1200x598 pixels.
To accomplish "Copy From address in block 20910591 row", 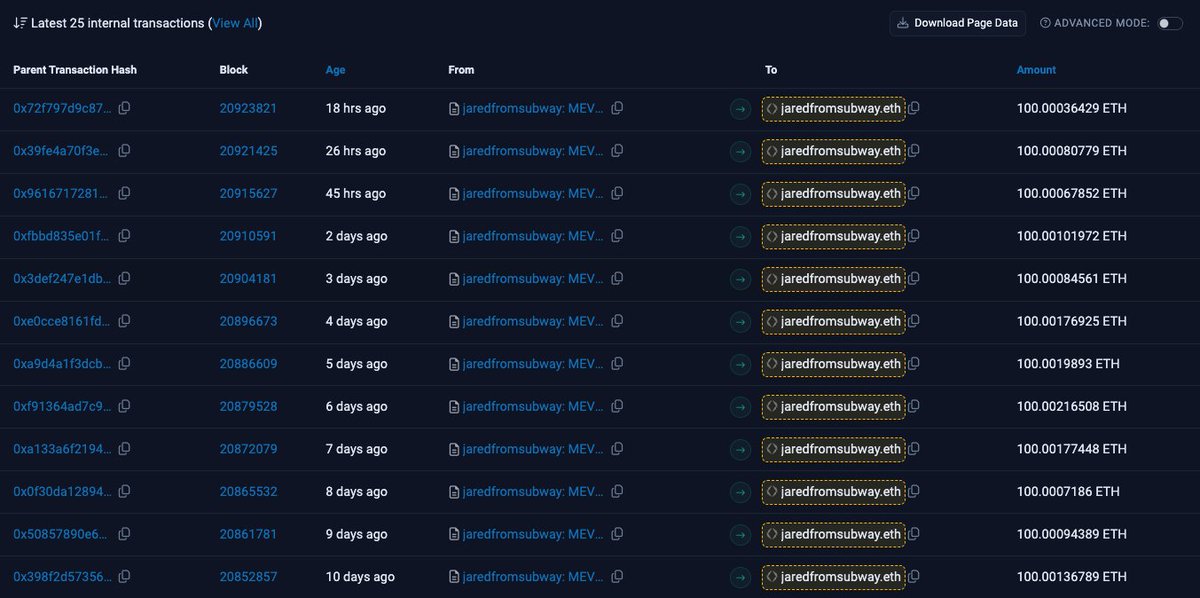I will click(617, 236).
